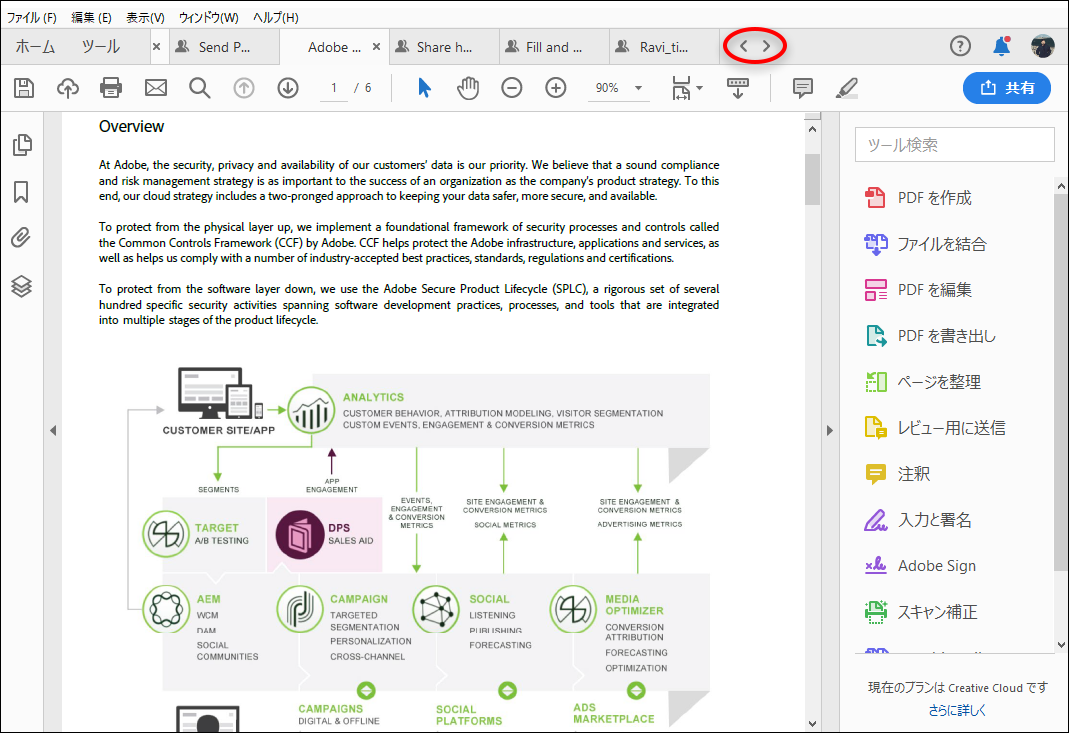Screen dimensions: 1069x733
Task: Select the PDF を書き出し tool
Action: tap(931, 335)
